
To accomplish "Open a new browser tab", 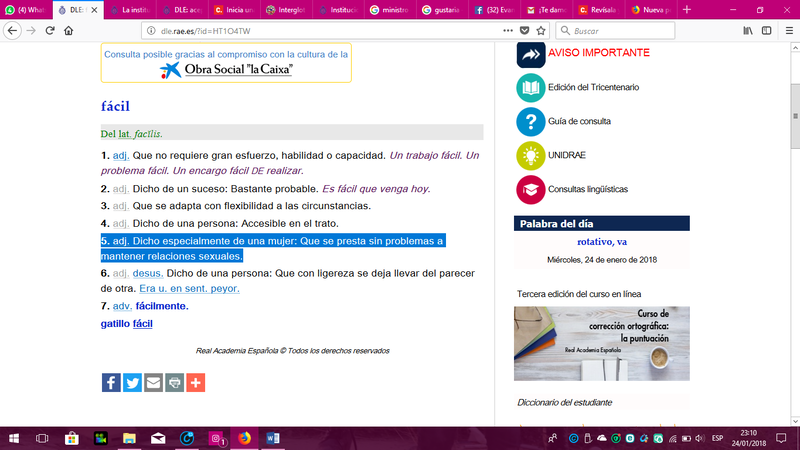I will [686, 10].
